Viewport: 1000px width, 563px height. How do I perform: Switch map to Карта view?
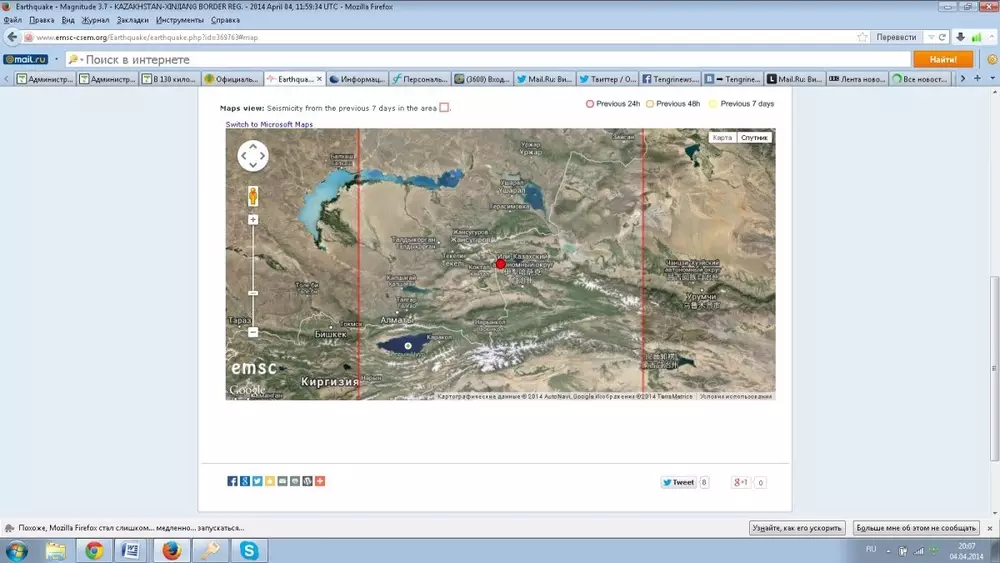722,137
